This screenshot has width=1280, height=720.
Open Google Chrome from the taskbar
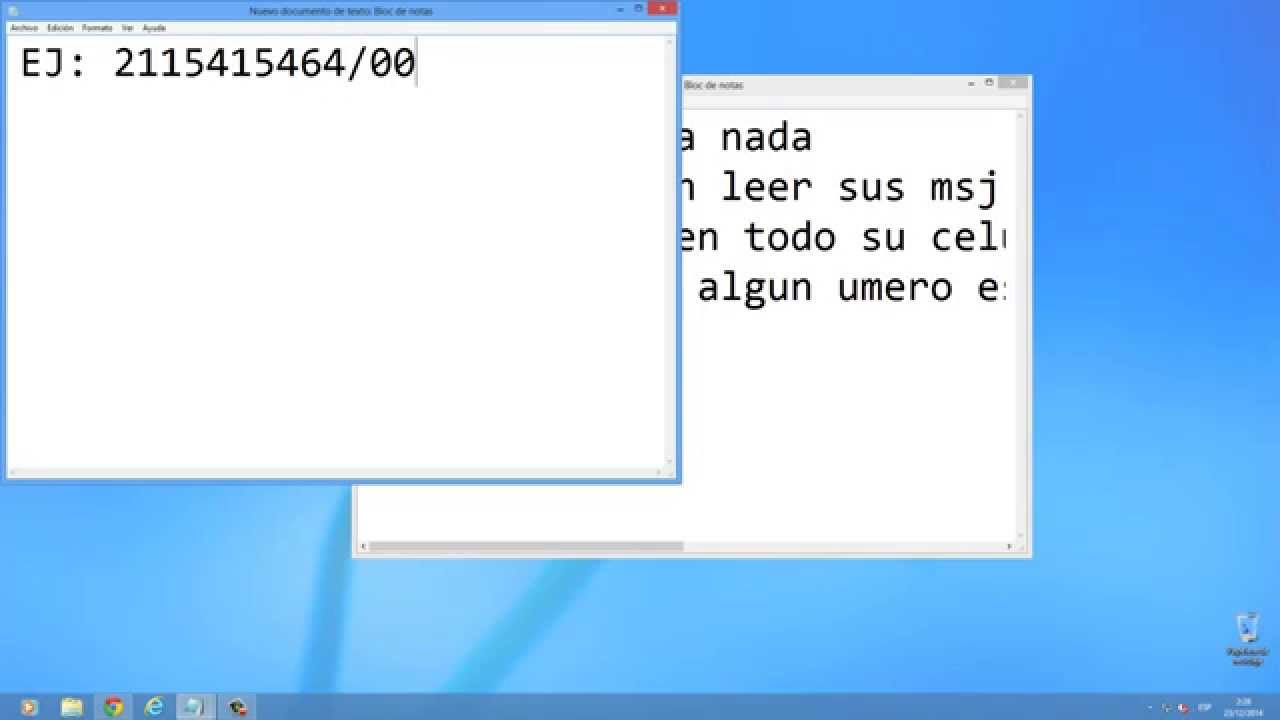click(x=113, y=707)
